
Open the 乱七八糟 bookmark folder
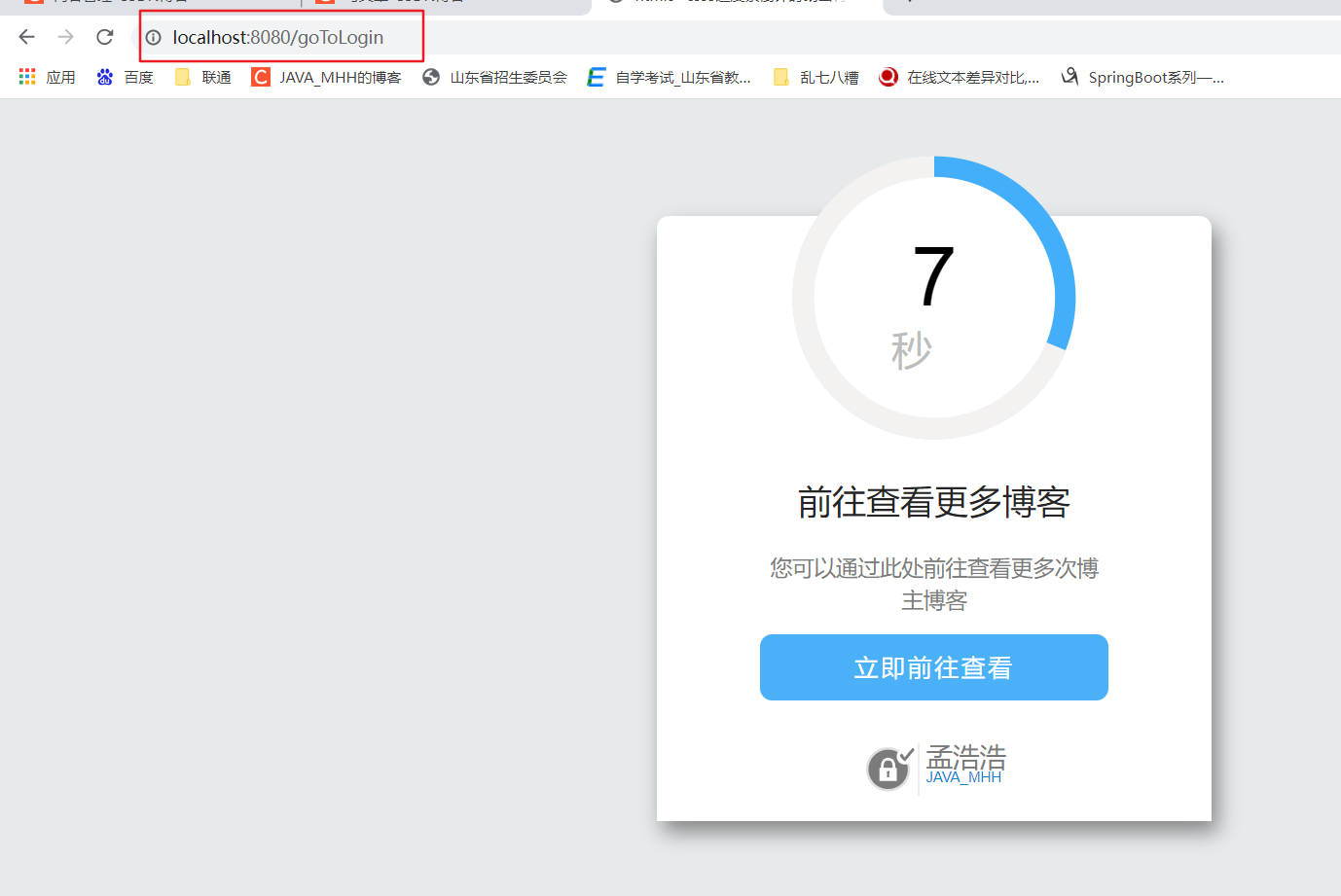tap(815, 76)
